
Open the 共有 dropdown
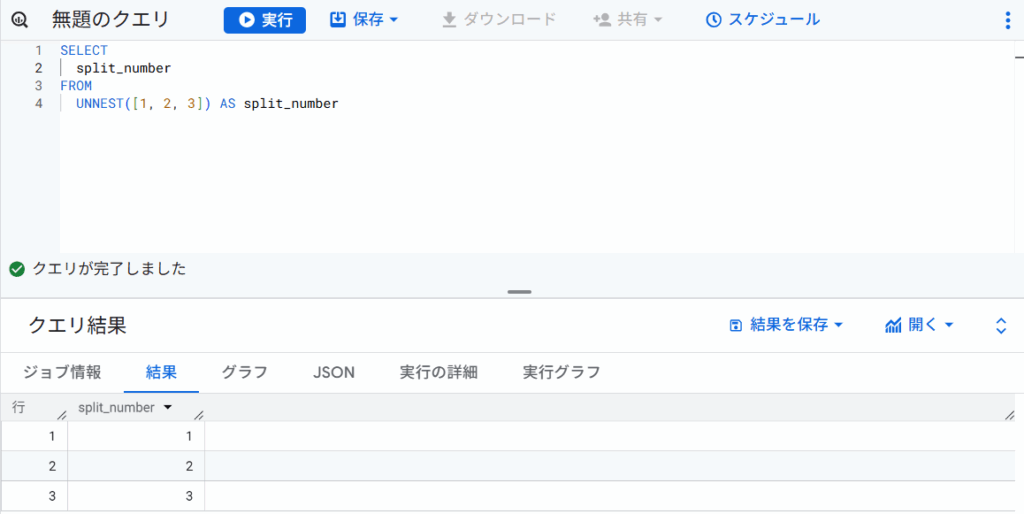(x=628, y=20)
